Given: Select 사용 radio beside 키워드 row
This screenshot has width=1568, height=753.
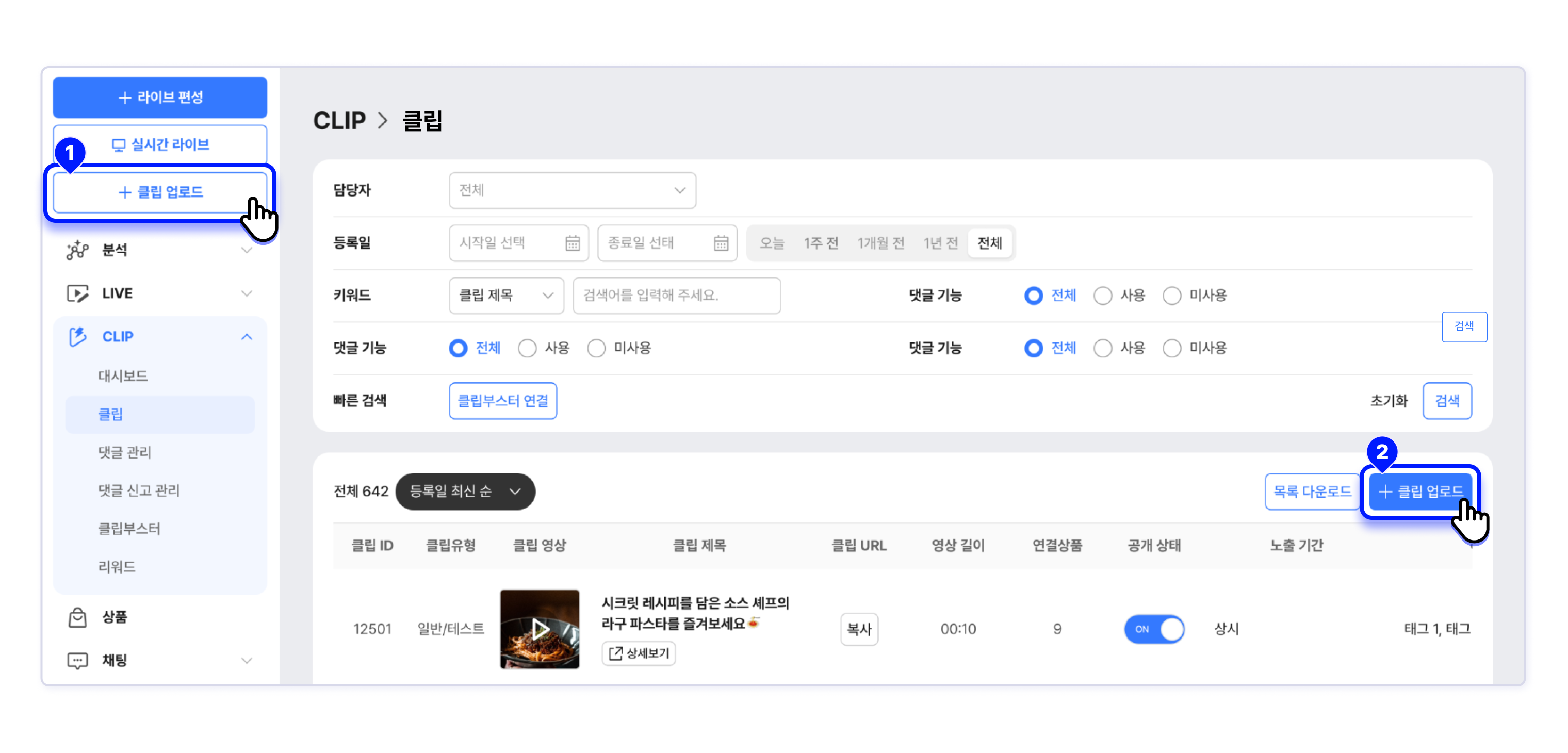Looking at the screenshot, I should tap(1102, 296).
